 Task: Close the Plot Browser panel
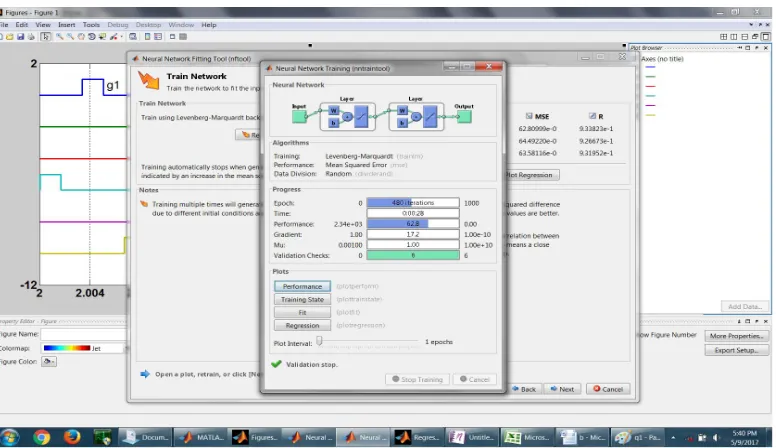coord(766,48)
